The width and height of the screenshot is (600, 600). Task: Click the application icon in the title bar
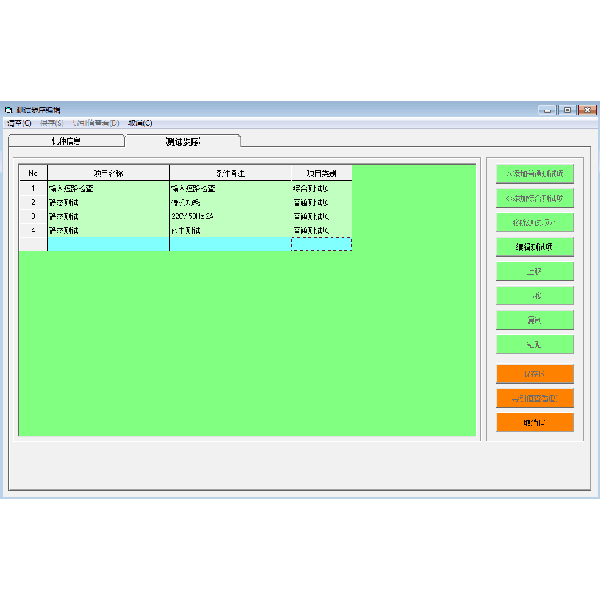click(8, 110)
